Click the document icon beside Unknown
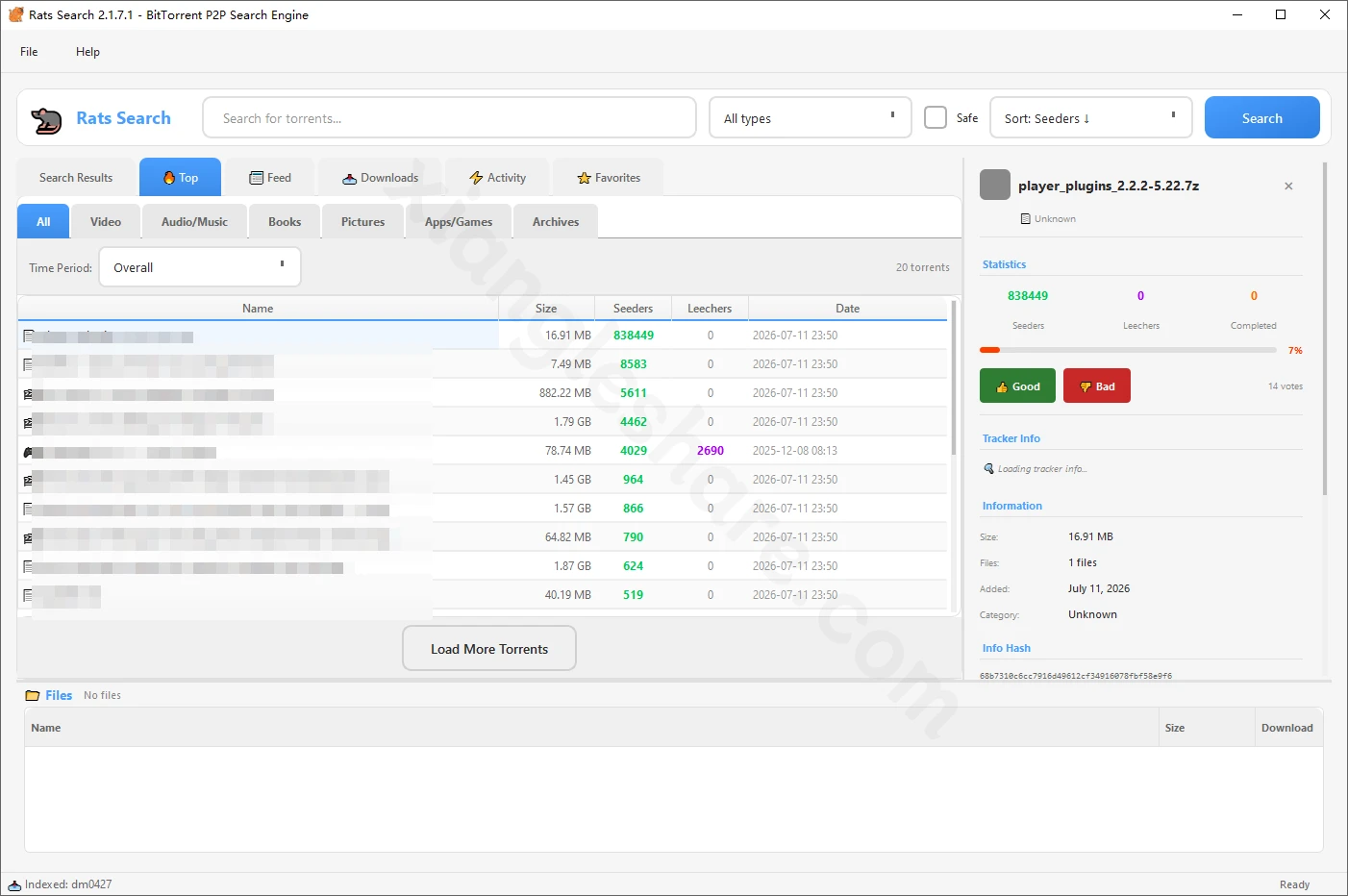1348x896 pixels. coord(1026,219)
